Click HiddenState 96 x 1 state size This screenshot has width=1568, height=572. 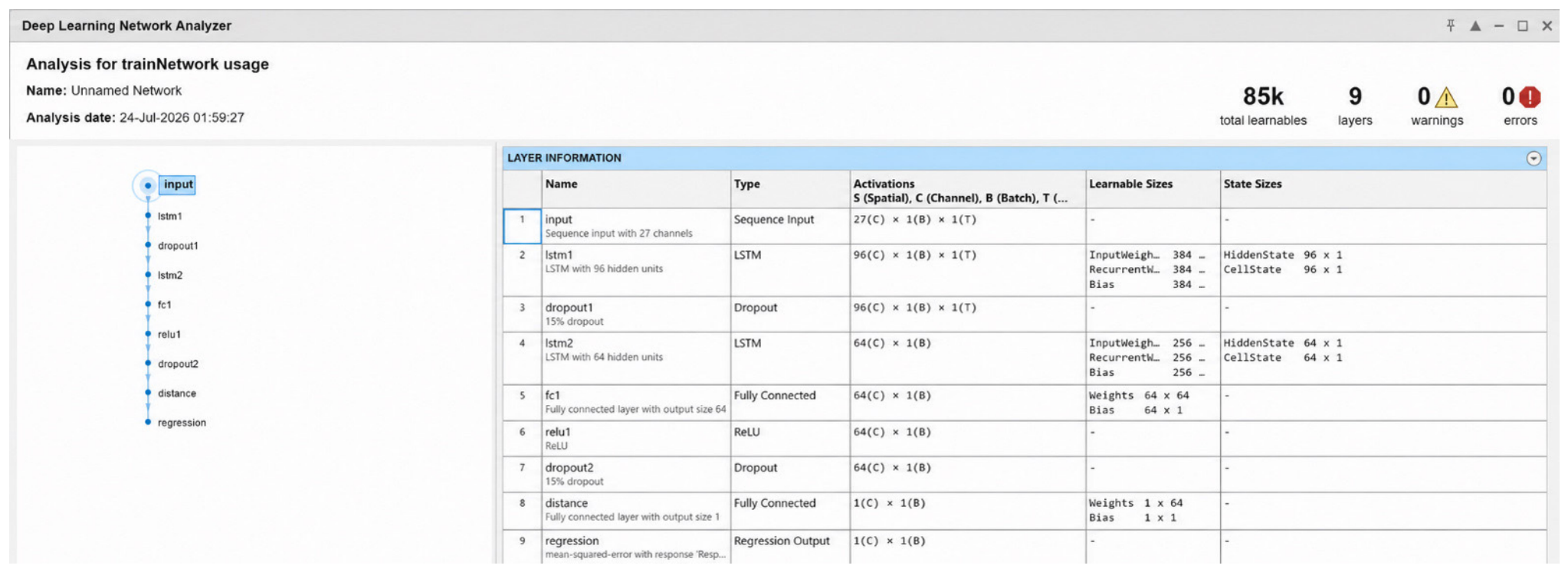click(x=1282, y=255)
